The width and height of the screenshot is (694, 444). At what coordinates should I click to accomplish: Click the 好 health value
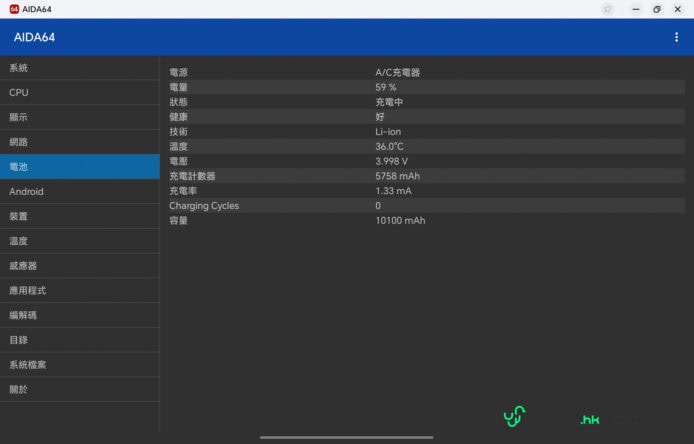click(380, 117)
